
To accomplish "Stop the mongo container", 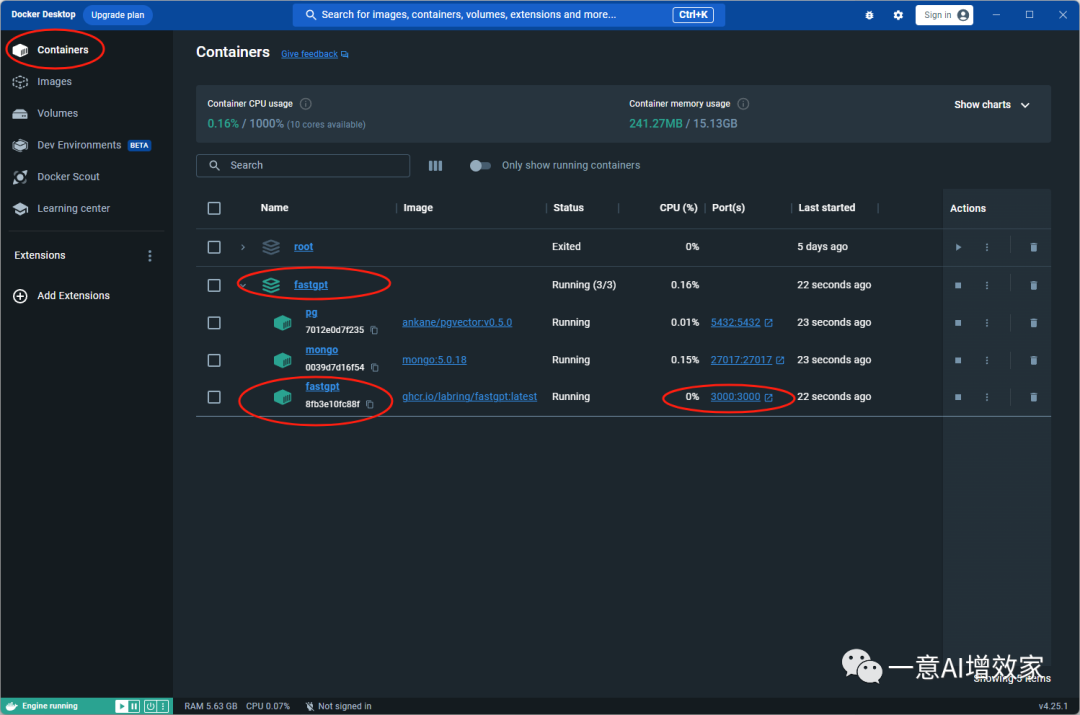I will click(958, 360).
